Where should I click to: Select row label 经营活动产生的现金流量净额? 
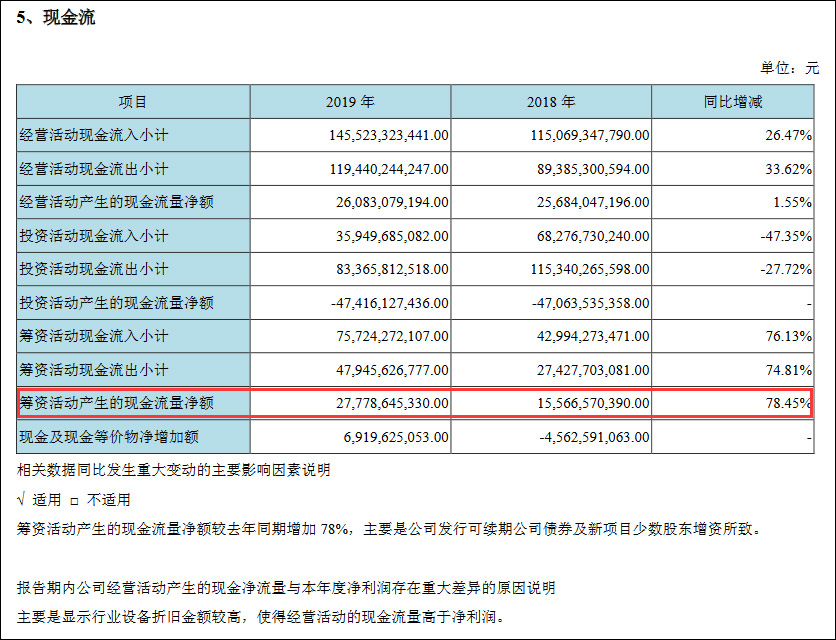(116, 202)
